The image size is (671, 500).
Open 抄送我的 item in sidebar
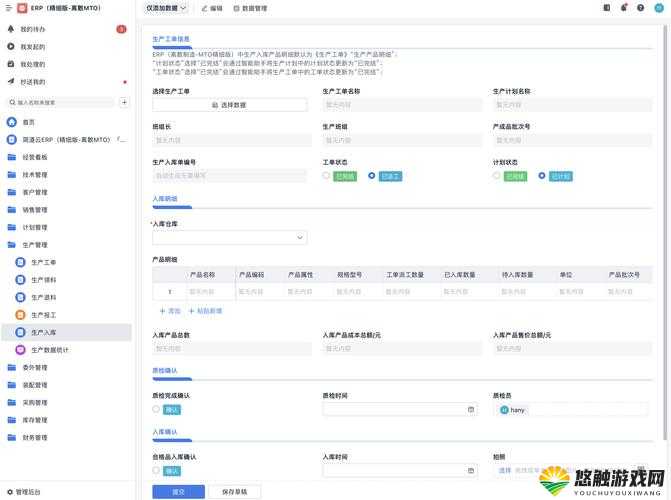pyautogui.click(x=33, y=82)
